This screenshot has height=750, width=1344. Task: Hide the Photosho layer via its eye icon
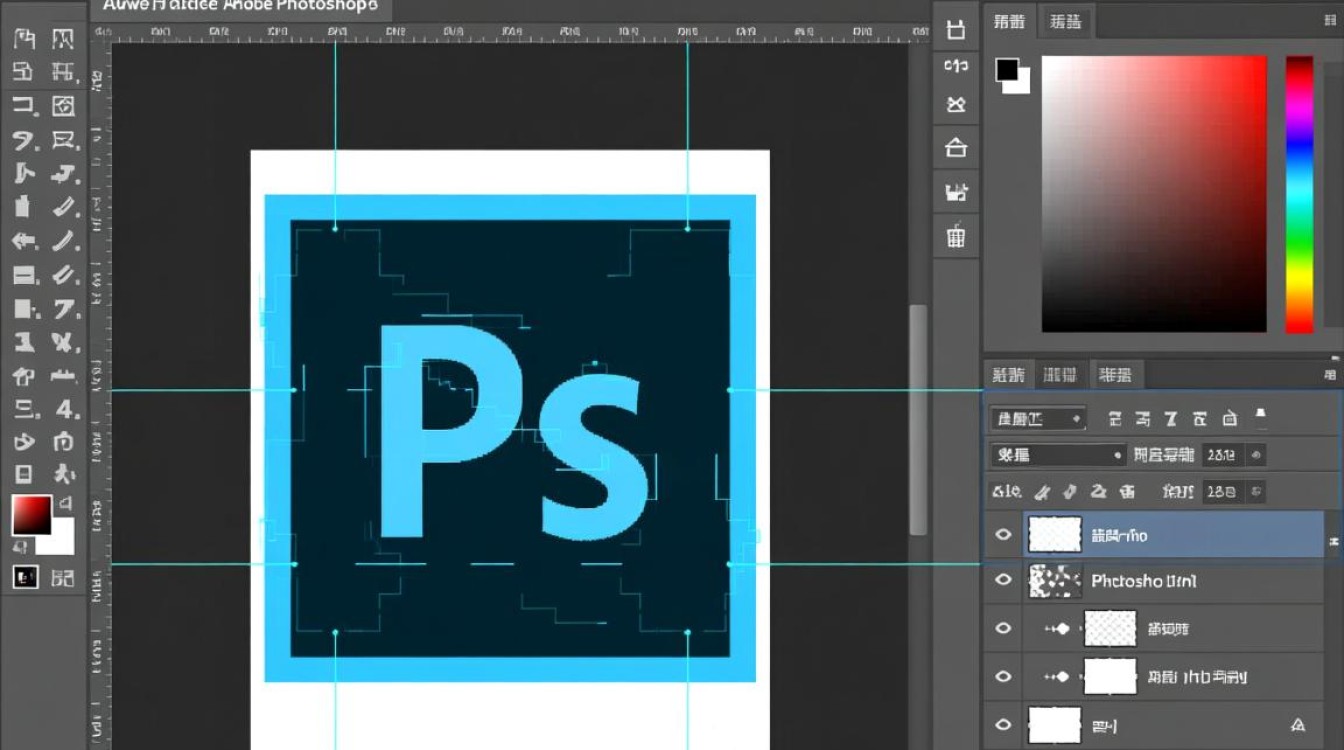1003,580
